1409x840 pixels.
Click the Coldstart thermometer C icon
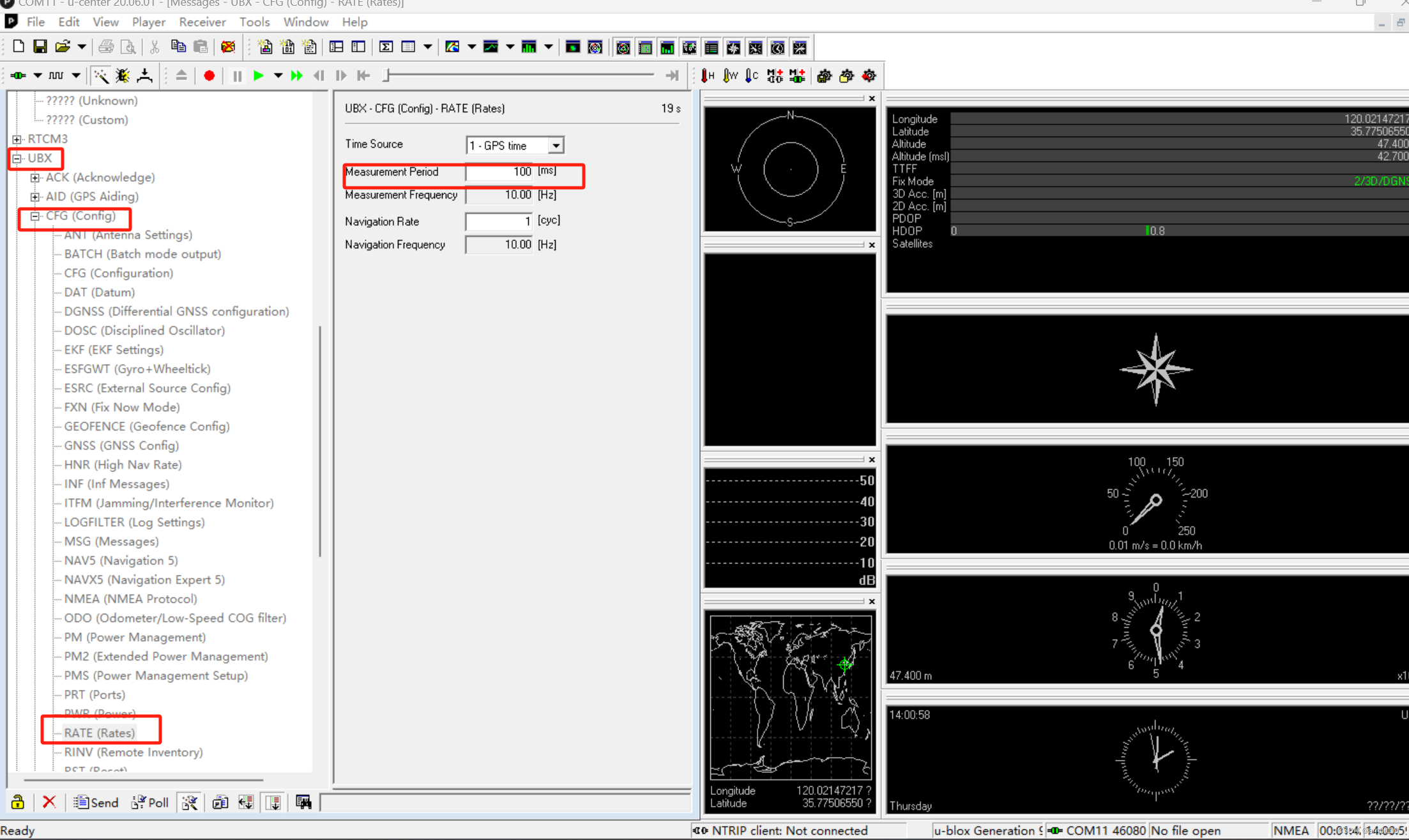click(x=752, y=76)
